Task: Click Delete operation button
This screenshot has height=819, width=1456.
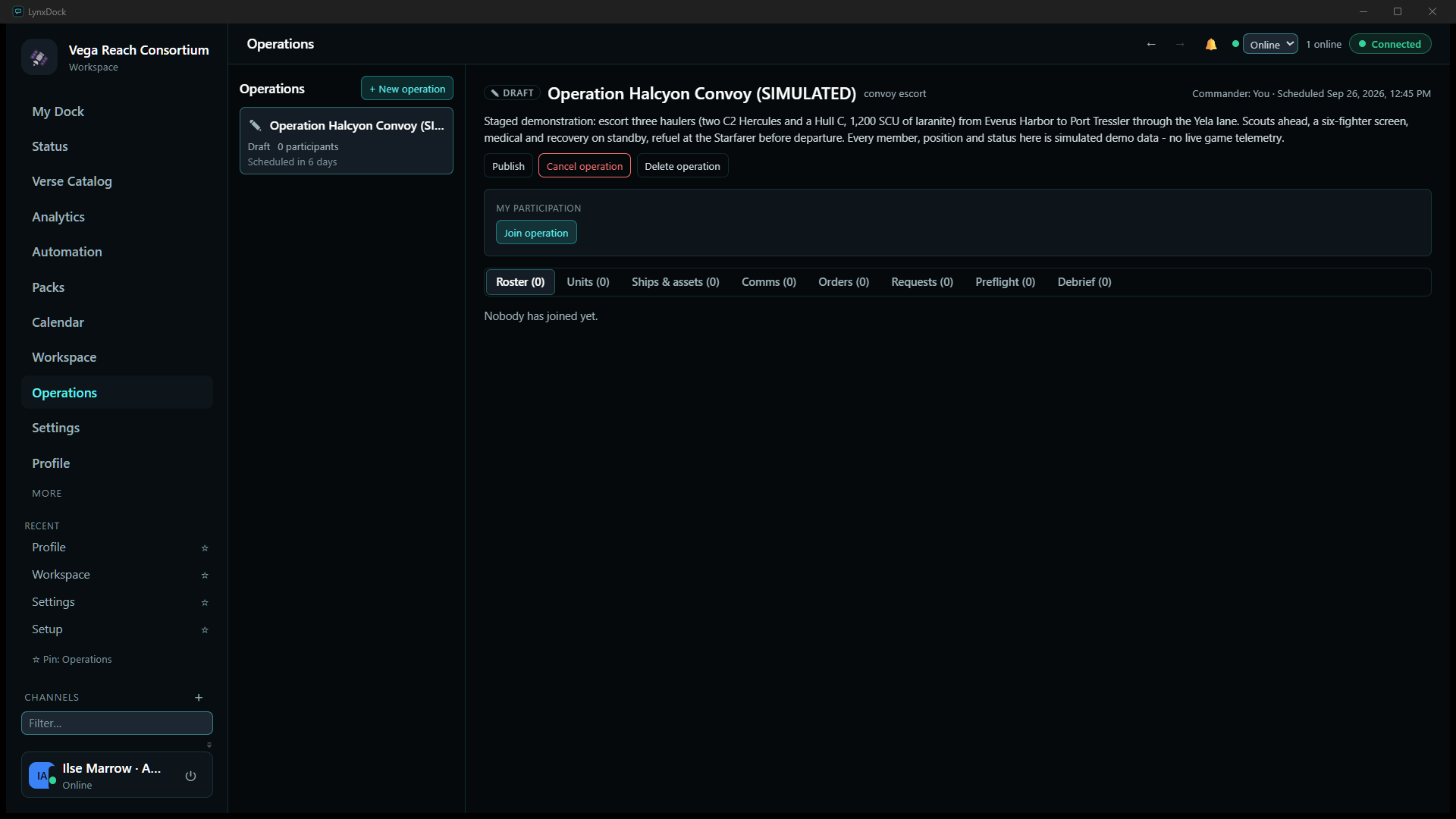Action: (682, 166)
